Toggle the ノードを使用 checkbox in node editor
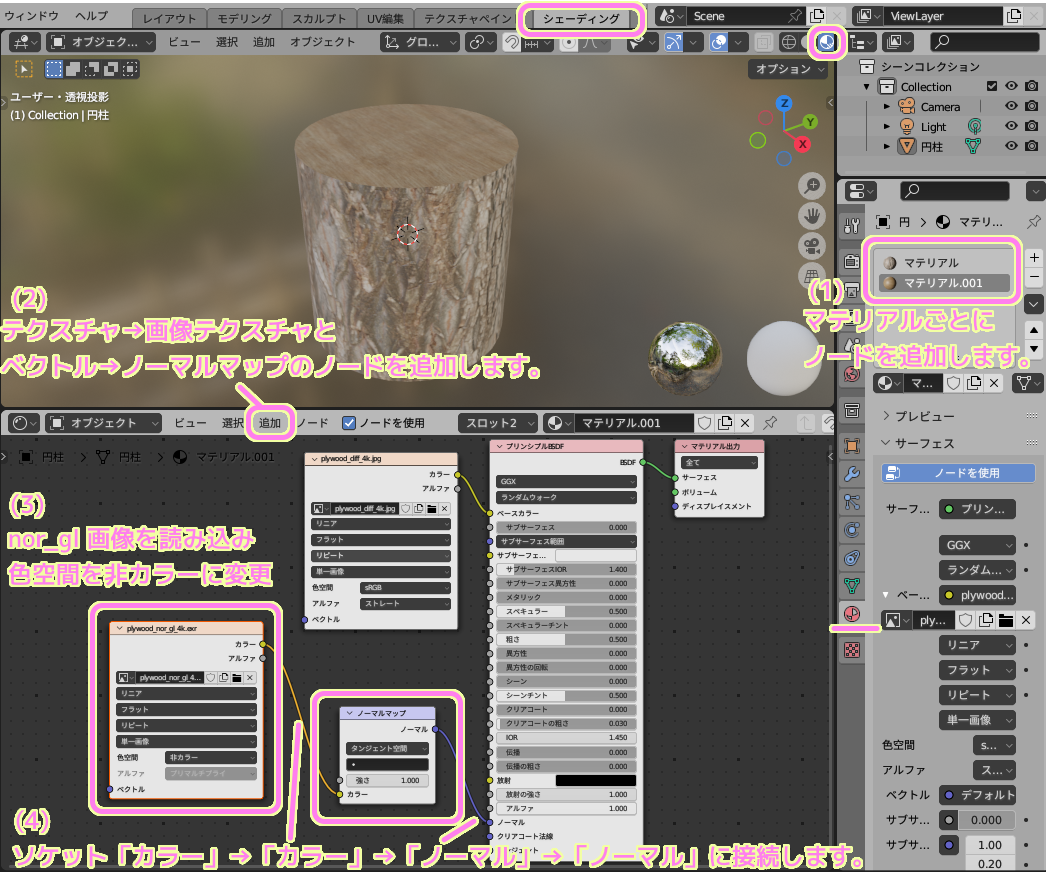The image size is (1046, 872). (x=349, y=423)
